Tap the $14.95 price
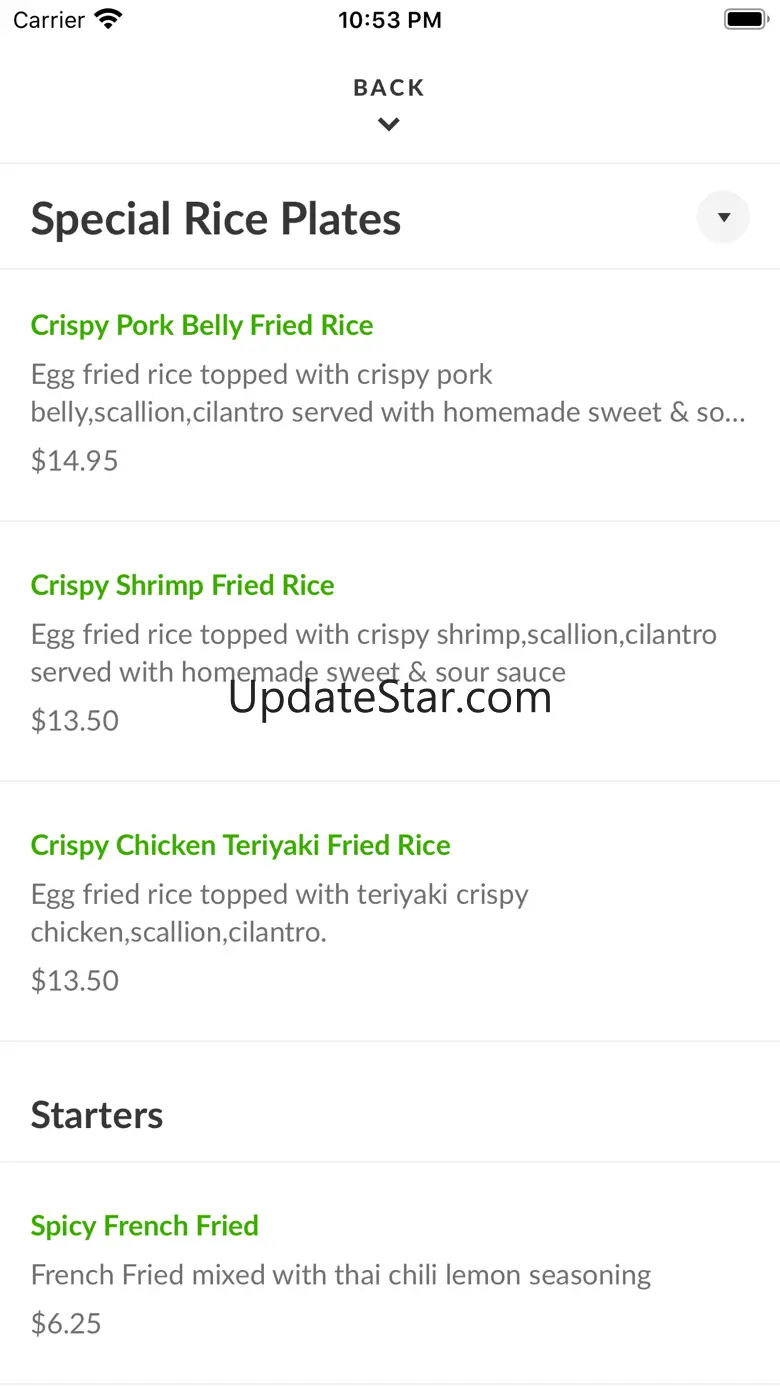The width and height of the screenshot is (780, 1387). 75,461
